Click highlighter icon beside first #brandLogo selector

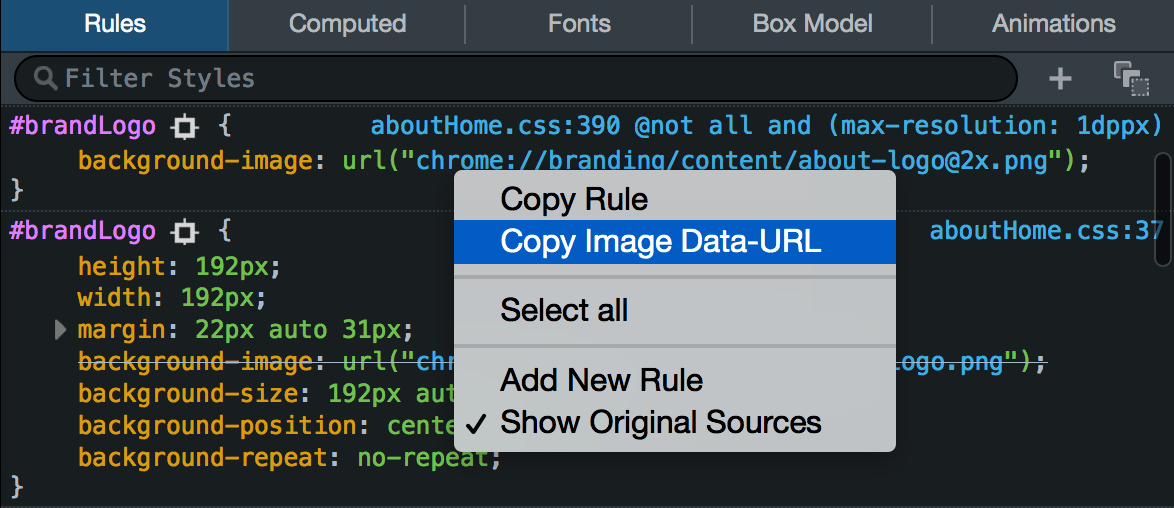pos(184,127)
